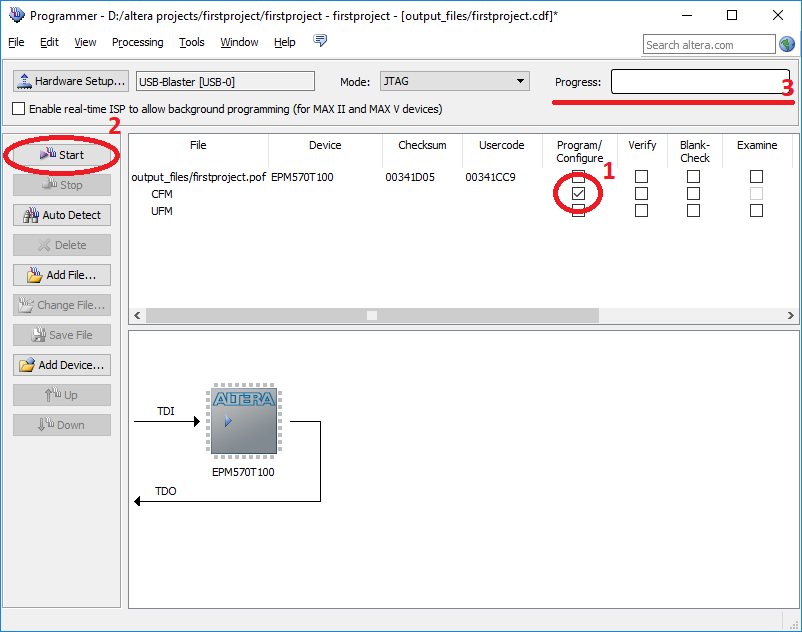This screenshot has width=802, height=632.
Task: Click the scroll right arrow
Action: (x=790, y=315)
